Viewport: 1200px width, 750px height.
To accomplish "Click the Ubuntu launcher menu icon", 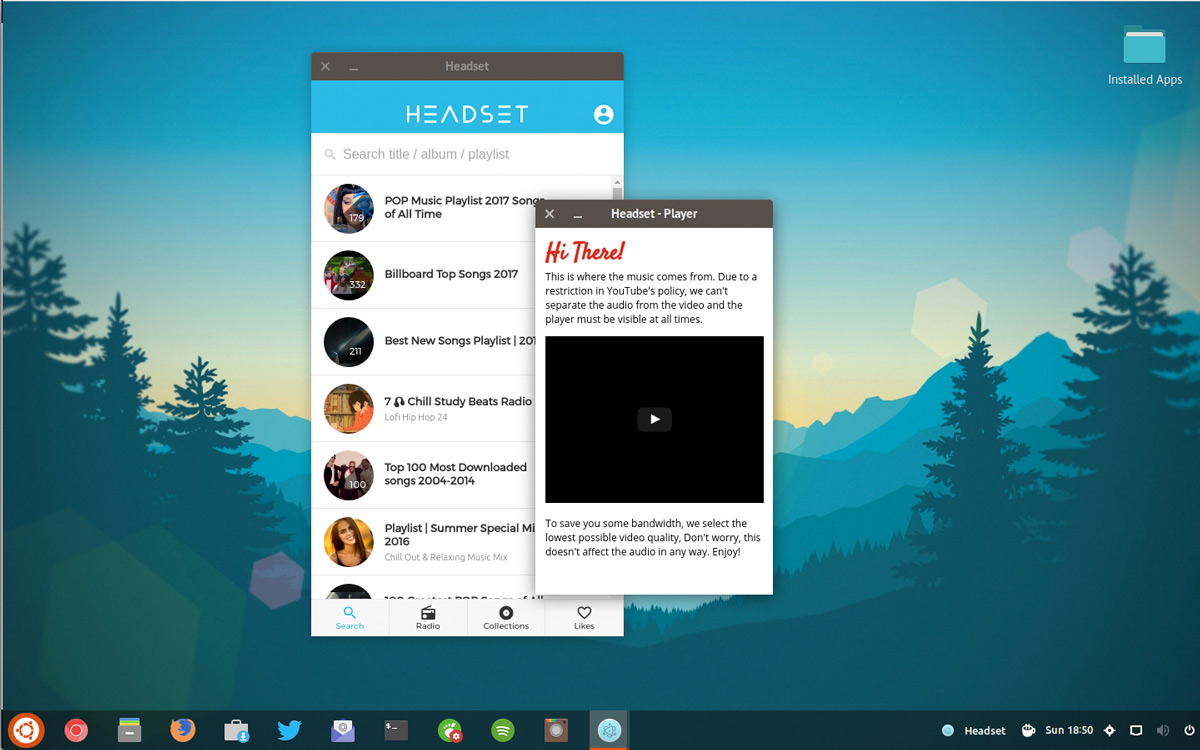I will (x=26, y=730).
